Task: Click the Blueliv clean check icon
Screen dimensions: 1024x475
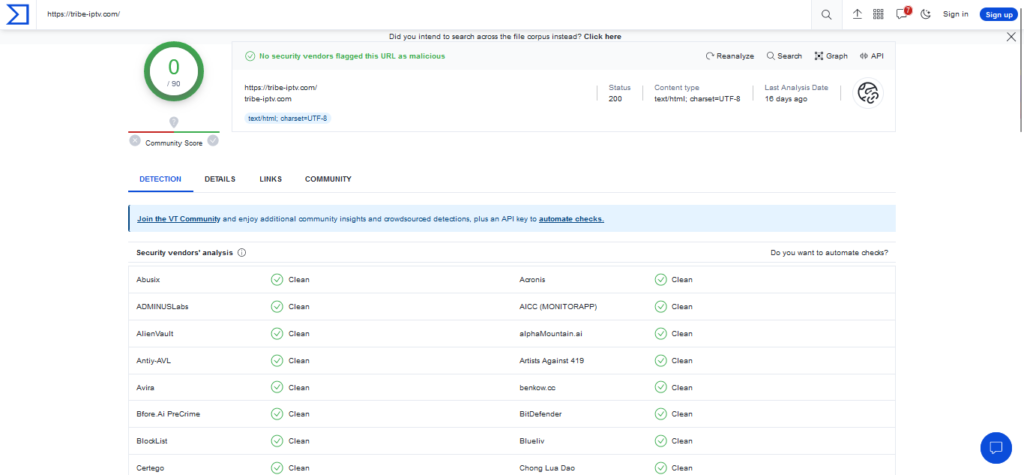Action: click(661, 441)
